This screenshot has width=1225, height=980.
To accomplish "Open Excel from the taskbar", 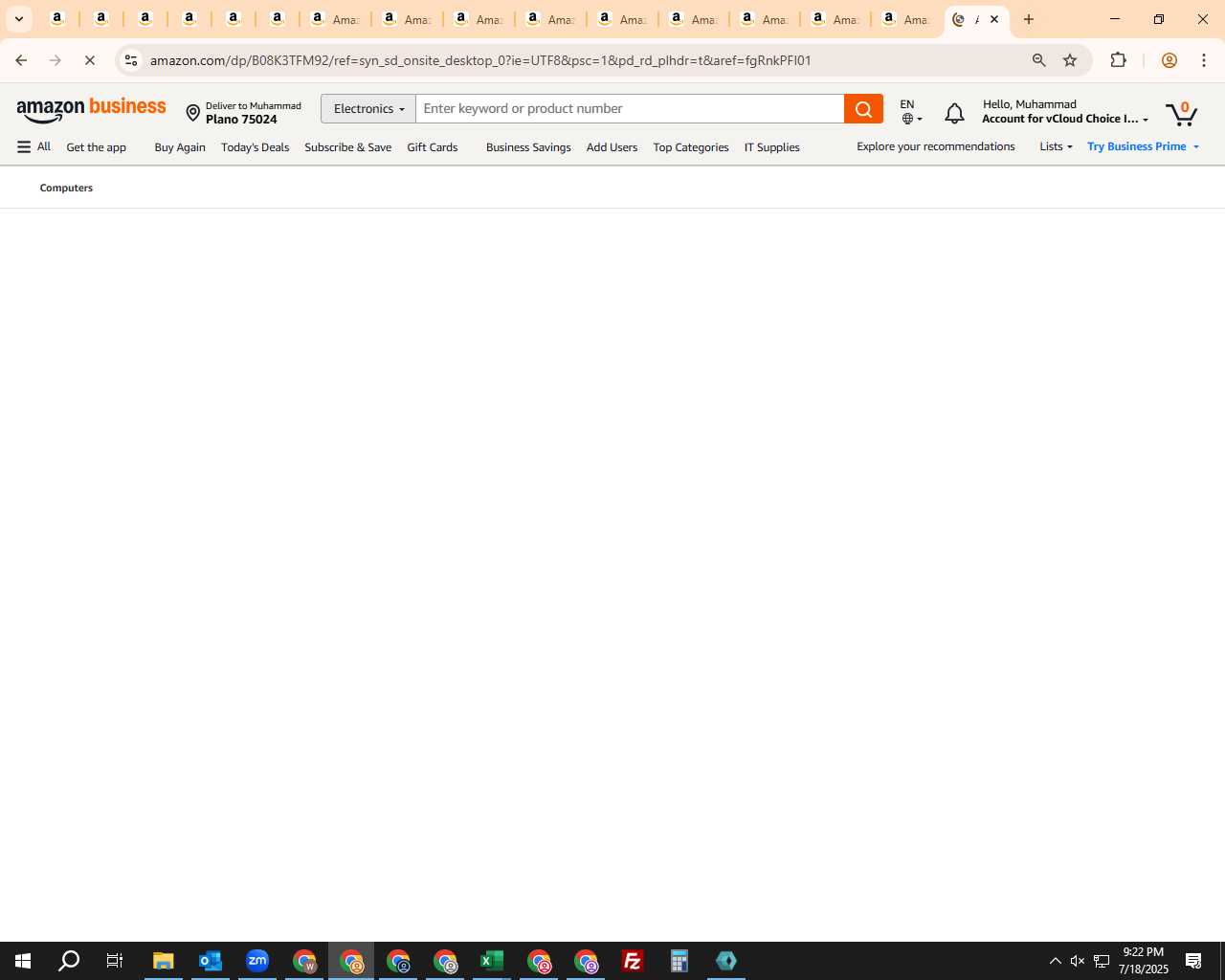I will [x=492, y=961].
